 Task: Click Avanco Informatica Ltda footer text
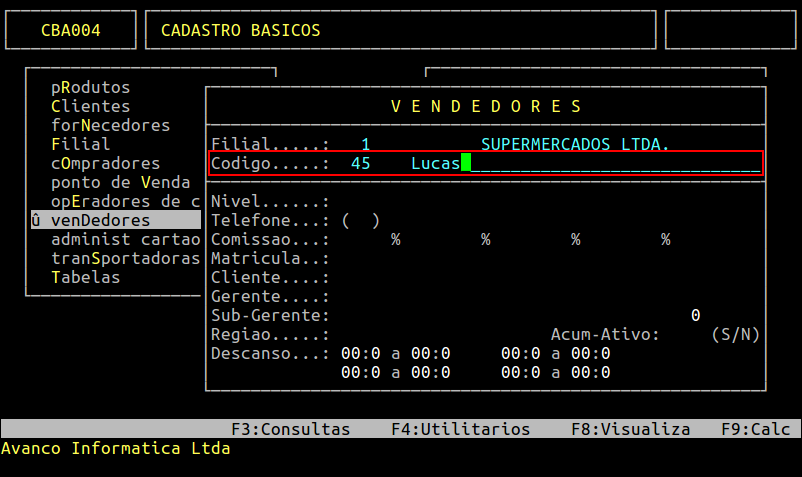[x=116, y=448]
